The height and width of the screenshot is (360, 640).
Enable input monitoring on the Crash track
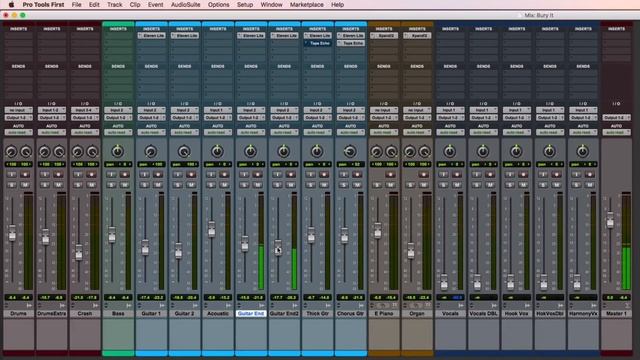[78, 175]
